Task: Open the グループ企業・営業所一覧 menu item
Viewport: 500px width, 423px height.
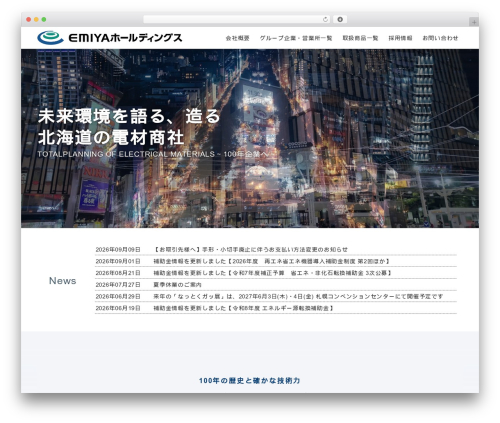Action: pyautogui.click(x=296, y=38)
